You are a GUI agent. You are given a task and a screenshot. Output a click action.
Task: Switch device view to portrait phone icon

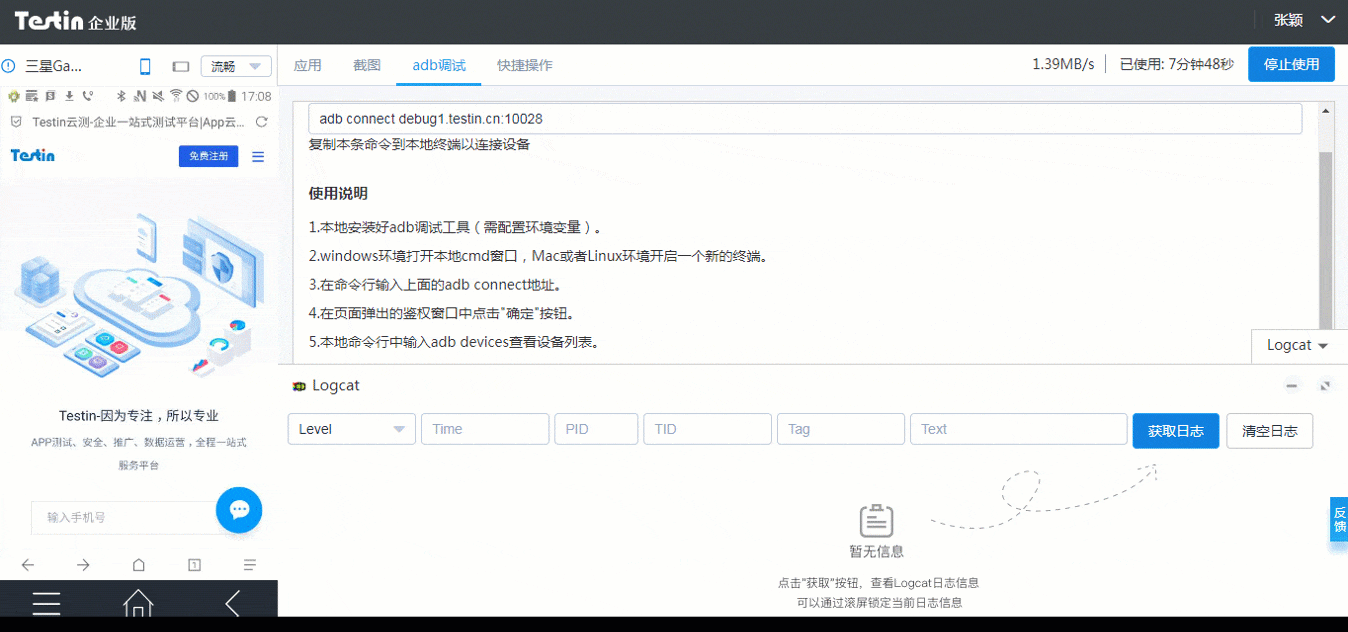(145, 66)
